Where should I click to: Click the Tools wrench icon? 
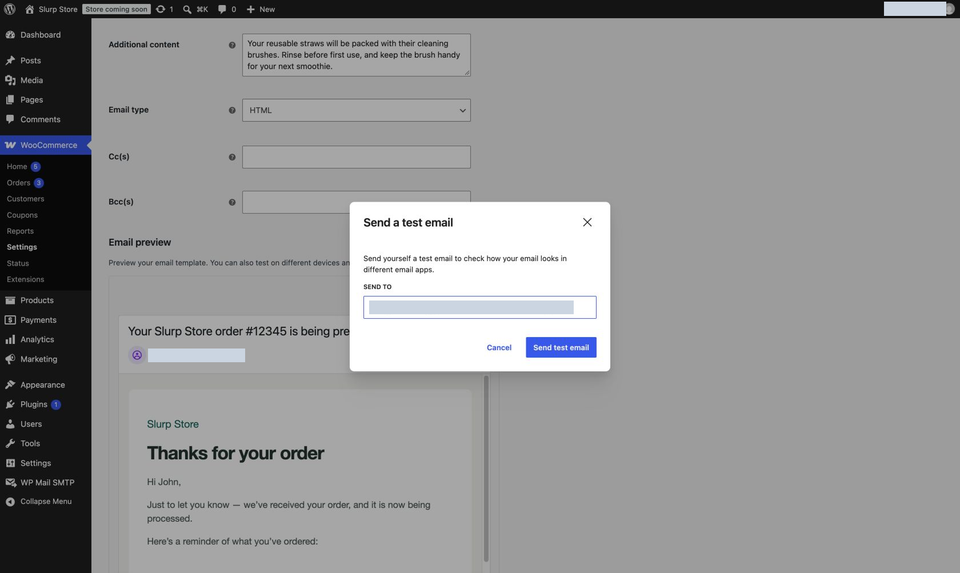click(10, 444)
